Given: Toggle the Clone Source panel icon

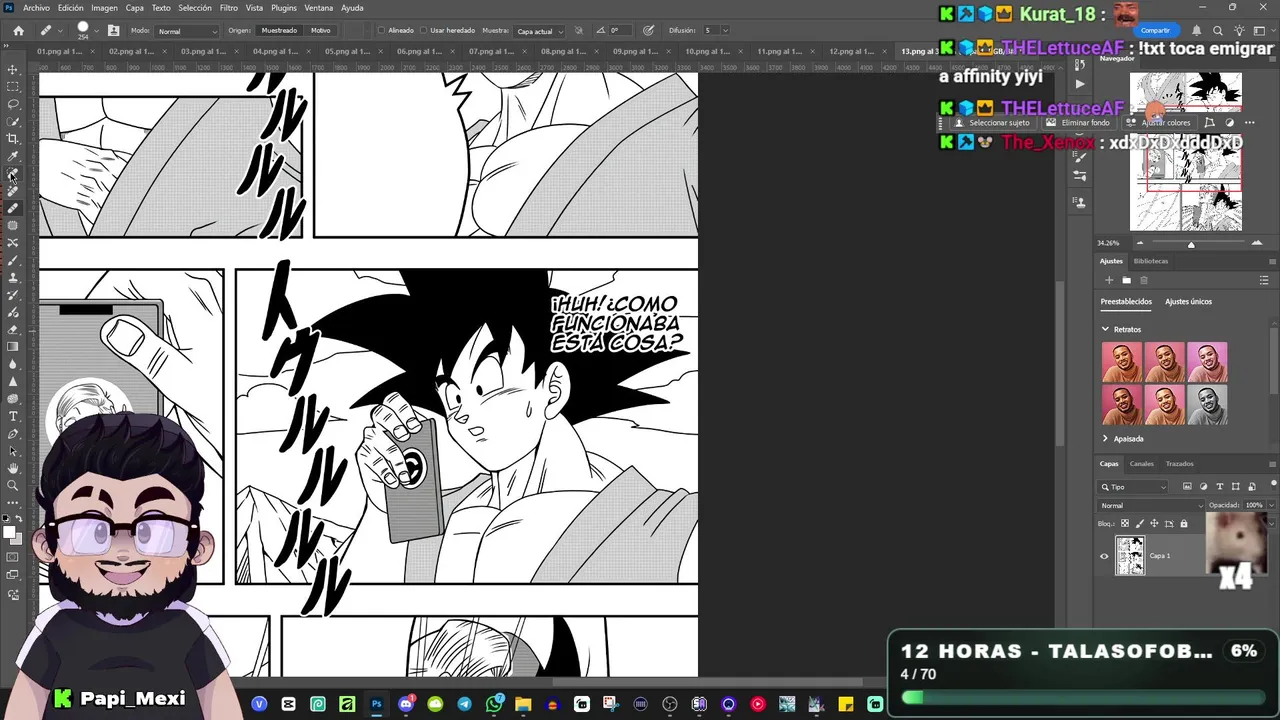Looking at the screenshot, I should point(113,30).
